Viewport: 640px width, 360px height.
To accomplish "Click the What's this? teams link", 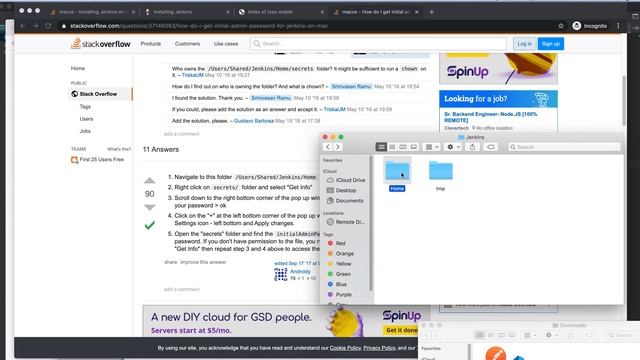I will click(119, 149).
